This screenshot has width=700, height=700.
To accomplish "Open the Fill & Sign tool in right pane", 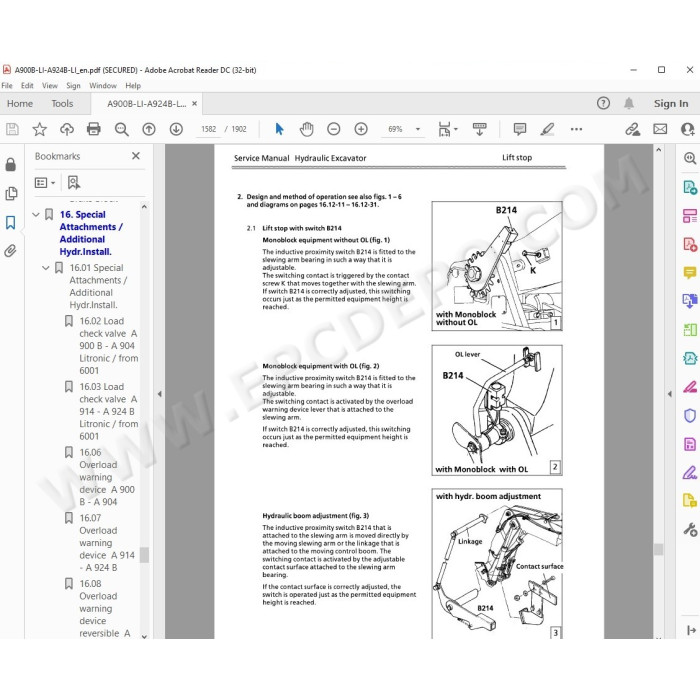I will click(x=690, y=472).
